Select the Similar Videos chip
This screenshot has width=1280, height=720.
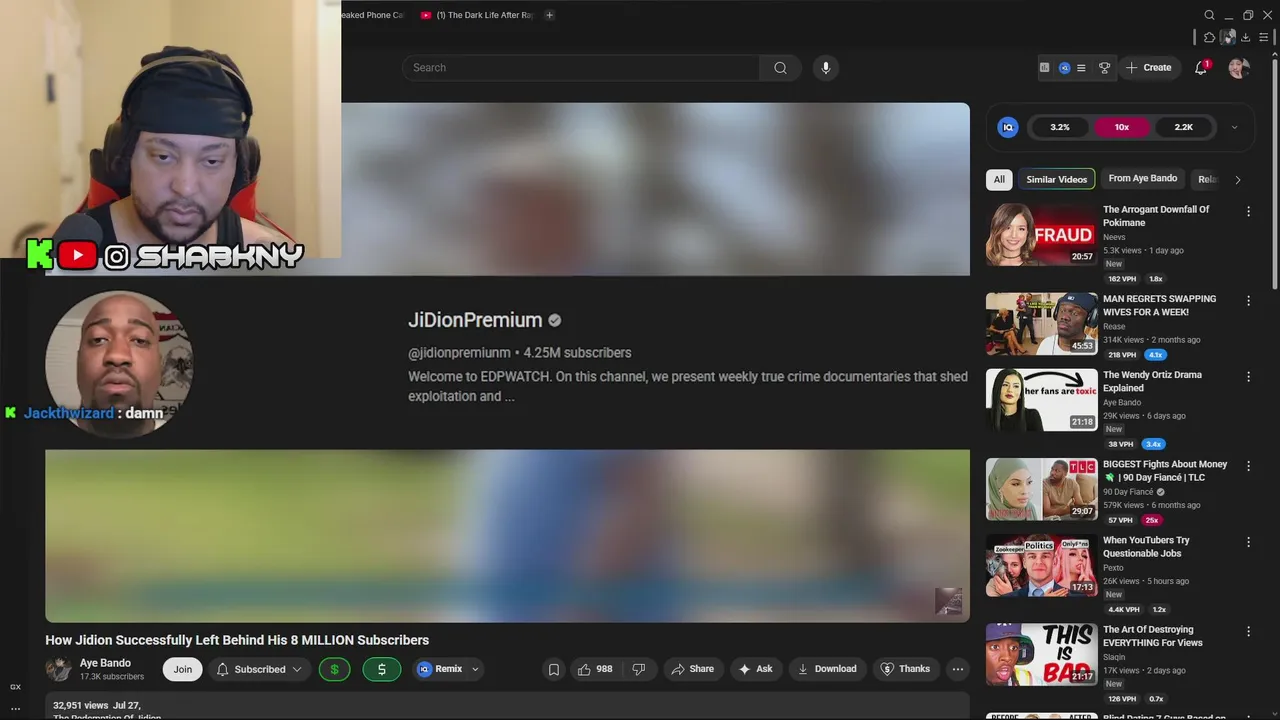(1056, 179)
